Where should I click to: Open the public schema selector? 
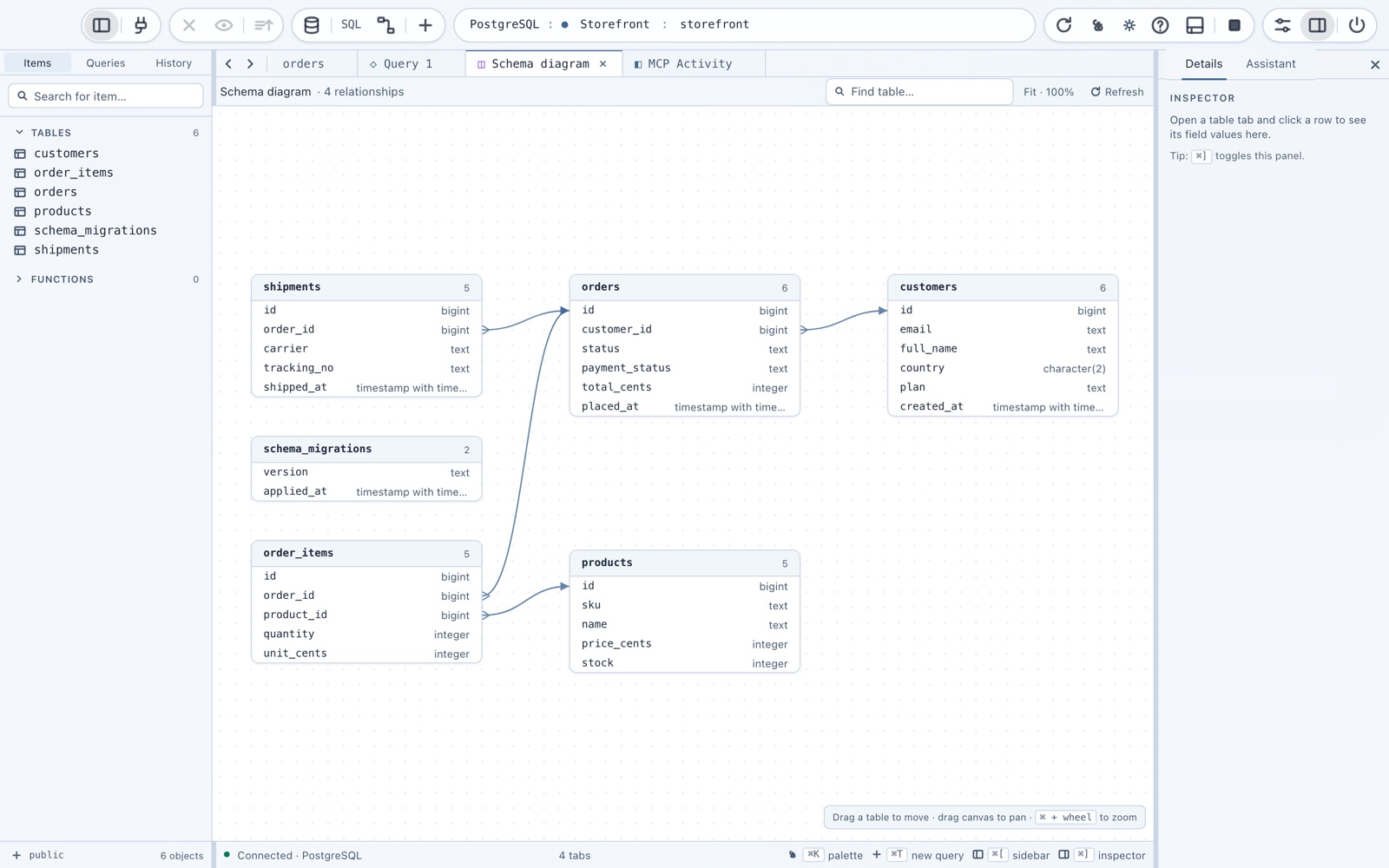coord(38,855)
